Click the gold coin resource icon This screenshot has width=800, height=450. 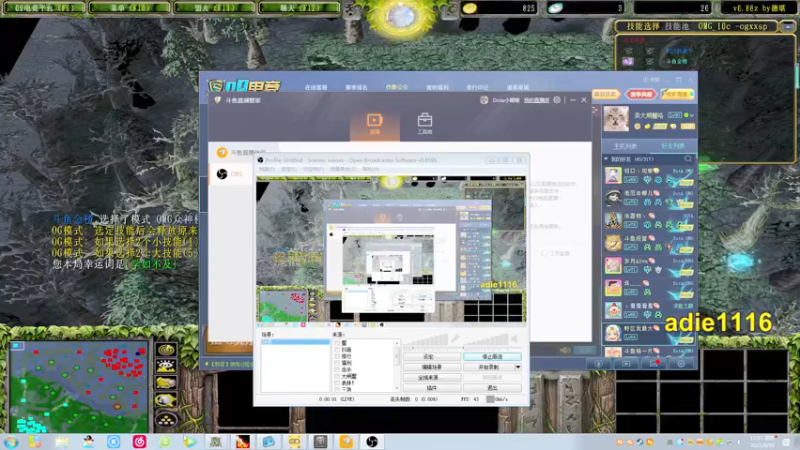pyautogui.click(x=470, y=8)
